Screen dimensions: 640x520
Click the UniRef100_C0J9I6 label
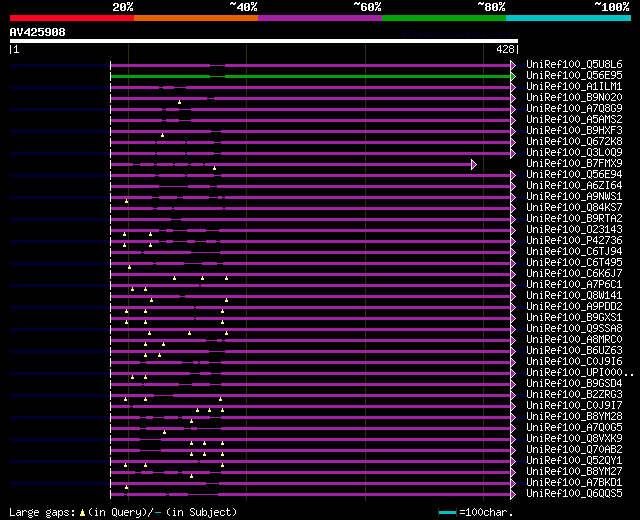click(574, 362)
